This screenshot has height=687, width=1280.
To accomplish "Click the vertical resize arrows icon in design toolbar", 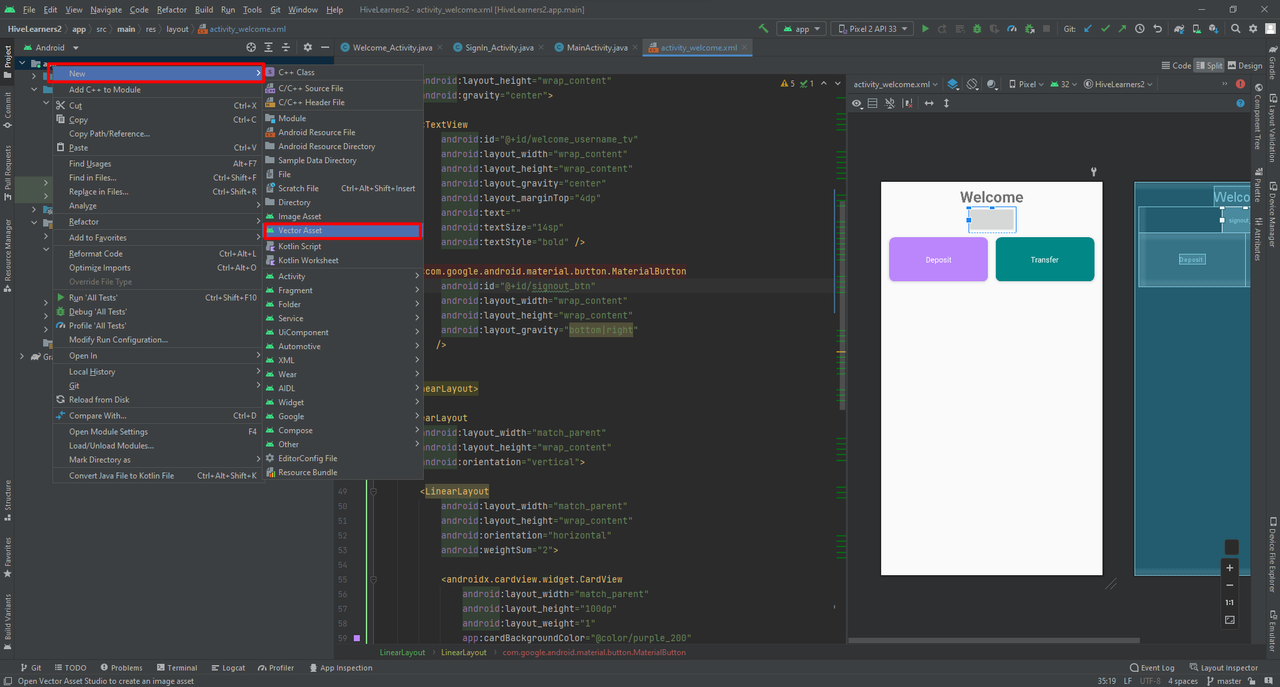I will tap(946, 103).
